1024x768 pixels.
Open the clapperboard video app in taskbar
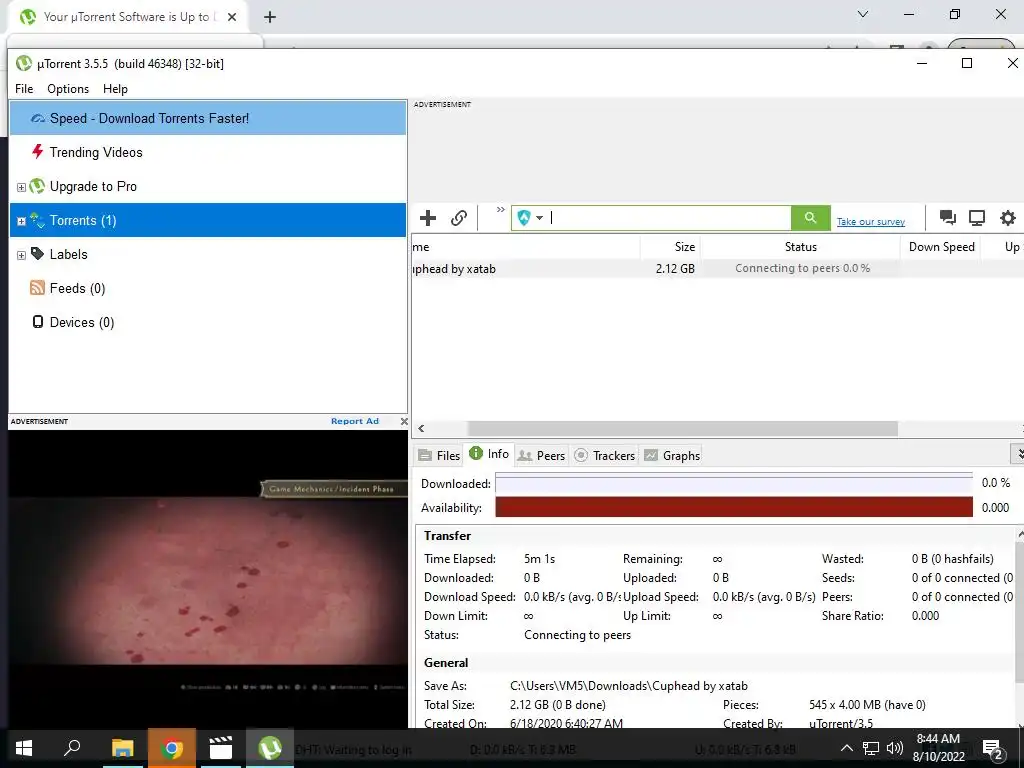point(221,748)
